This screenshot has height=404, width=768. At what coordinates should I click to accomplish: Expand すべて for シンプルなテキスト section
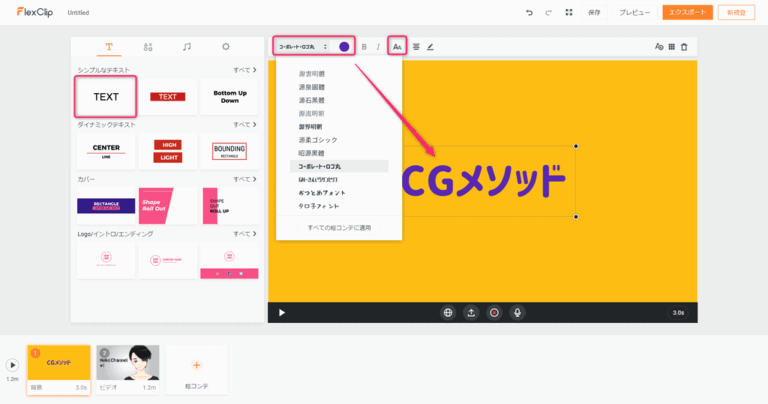(245, 70)
